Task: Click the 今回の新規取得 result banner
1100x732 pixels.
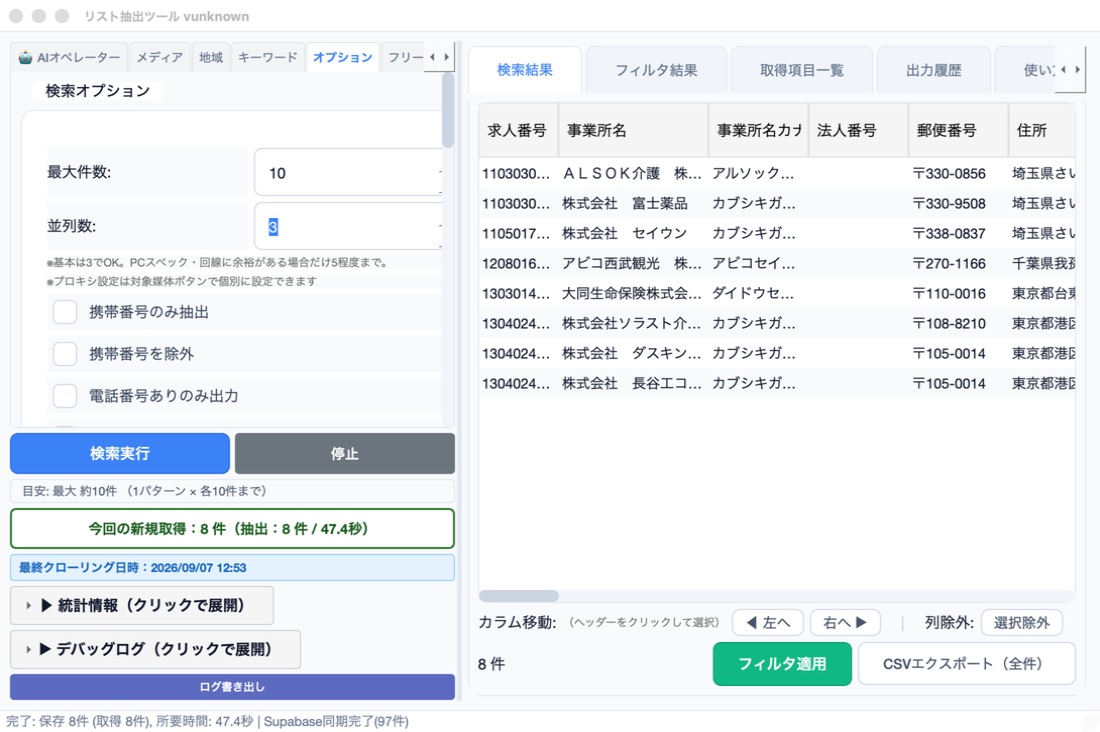Action: (232, 528)
